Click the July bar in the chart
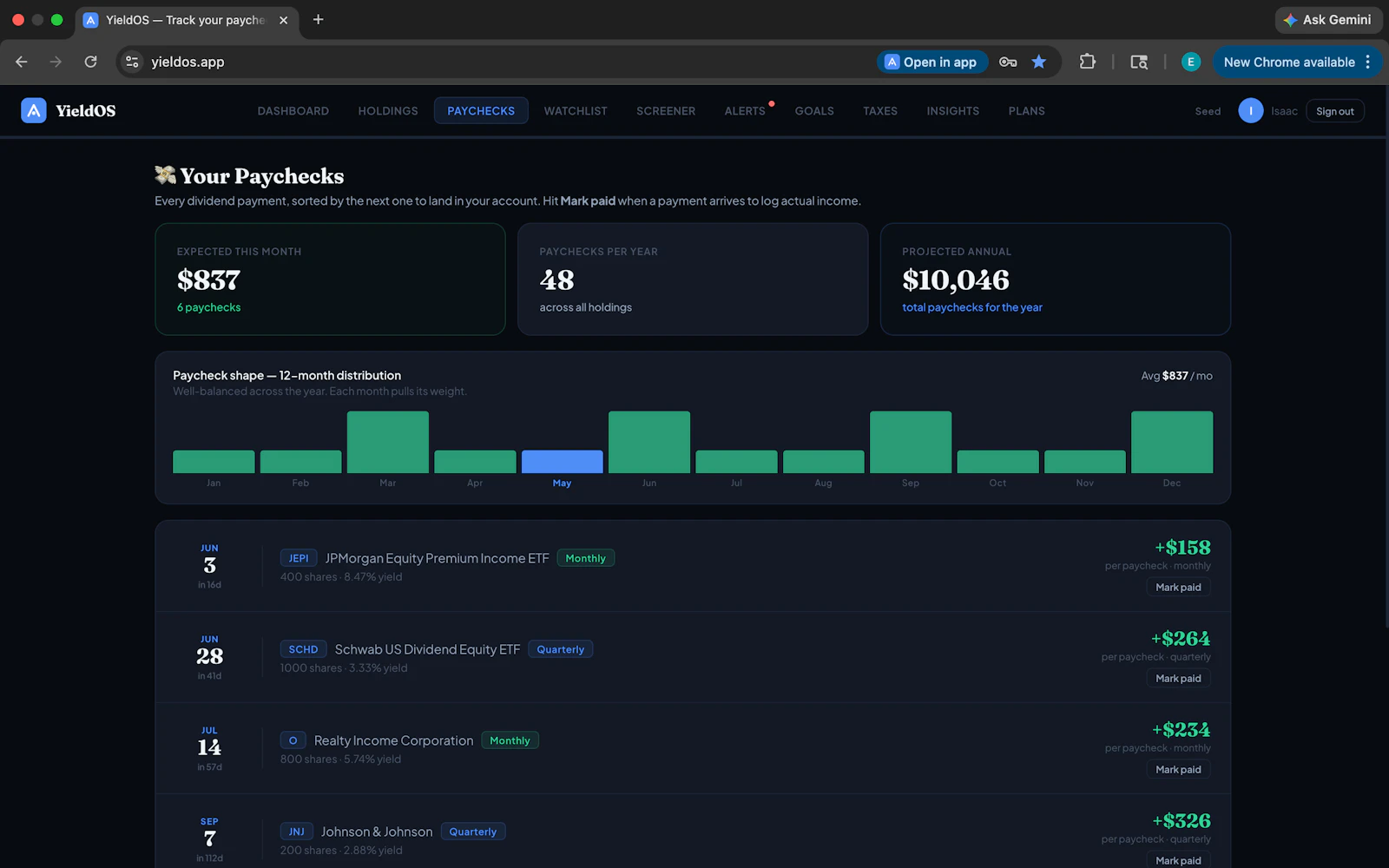 click(x=736, y=462)
